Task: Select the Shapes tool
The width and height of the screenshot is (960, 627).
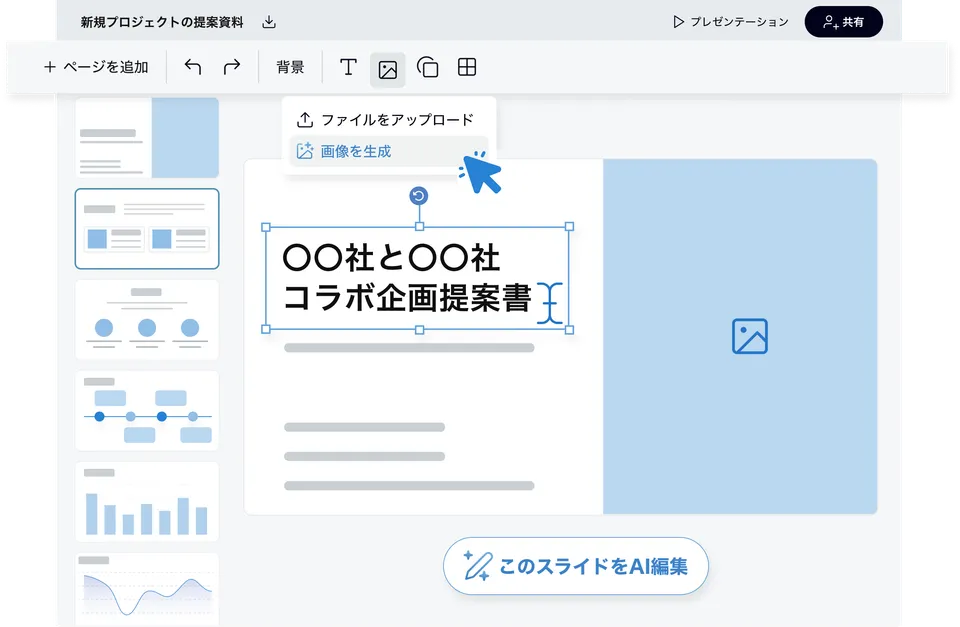Action: [428, 67]
